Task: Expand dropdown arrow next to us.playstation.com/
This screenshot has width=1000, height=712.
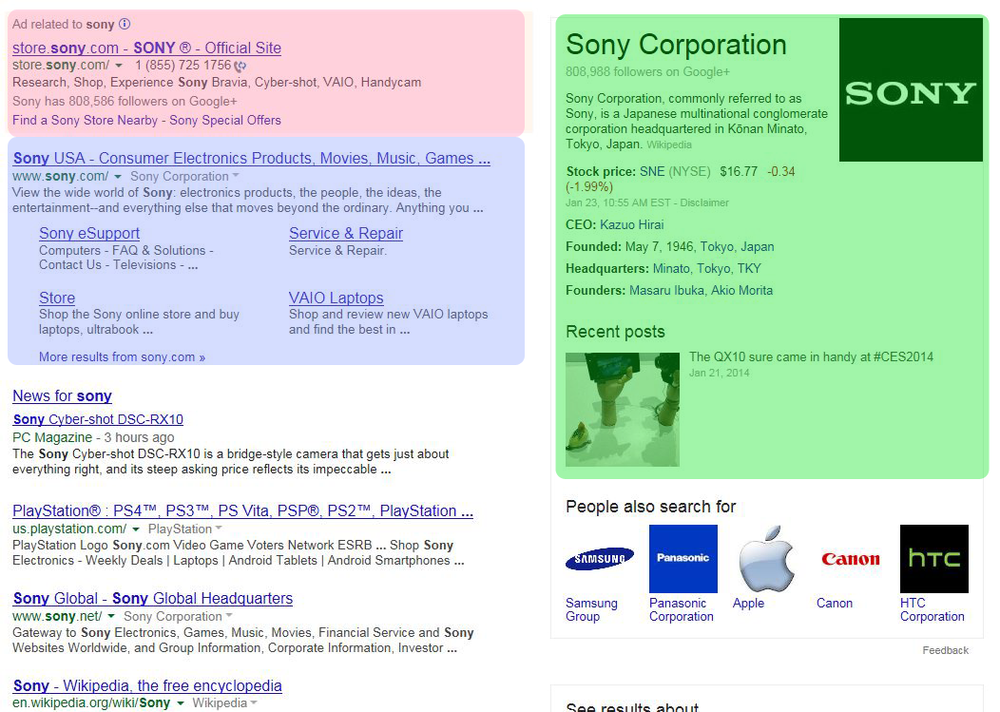Action: (135, 530)
